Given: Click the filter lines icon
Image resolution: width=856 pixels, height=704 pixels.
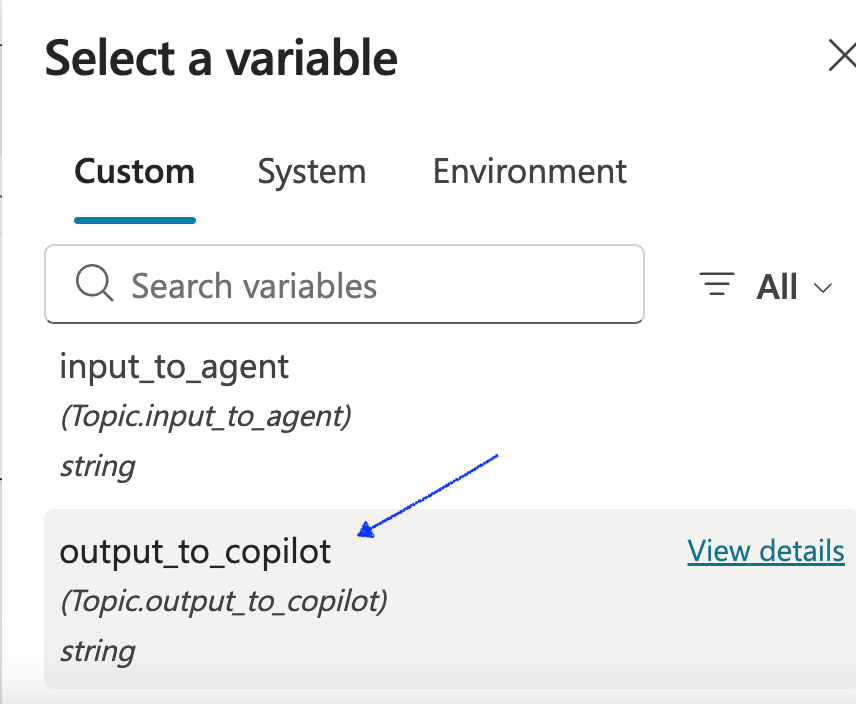Looking at the screenshot, I should coord(717,286).
